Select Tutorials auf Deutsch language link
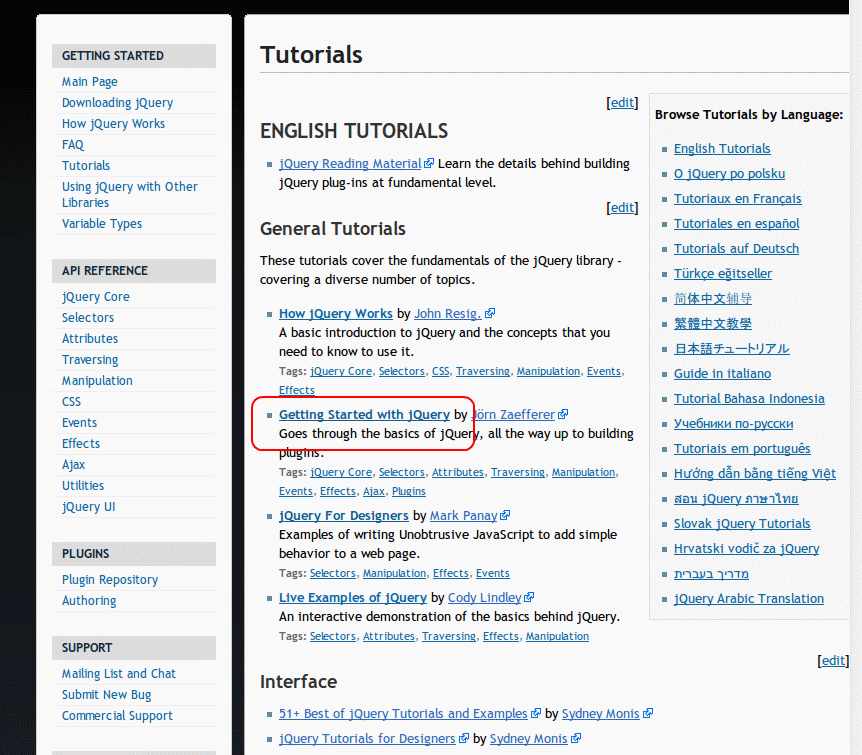862x755 pixels. [736, 248]
